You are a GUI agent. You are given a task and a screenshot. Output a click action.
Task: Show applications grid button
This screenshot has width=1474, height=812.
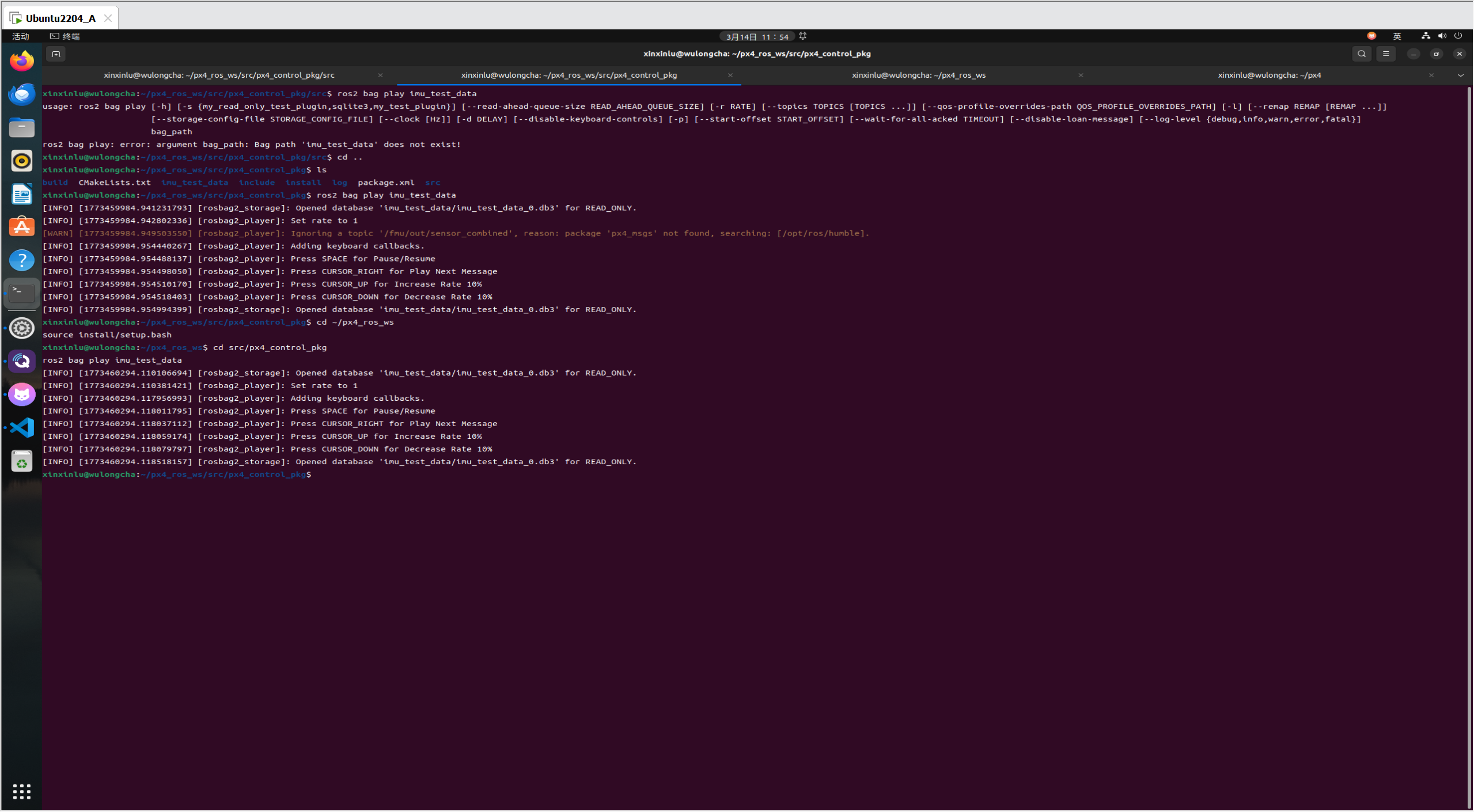[x=22, y=792]
